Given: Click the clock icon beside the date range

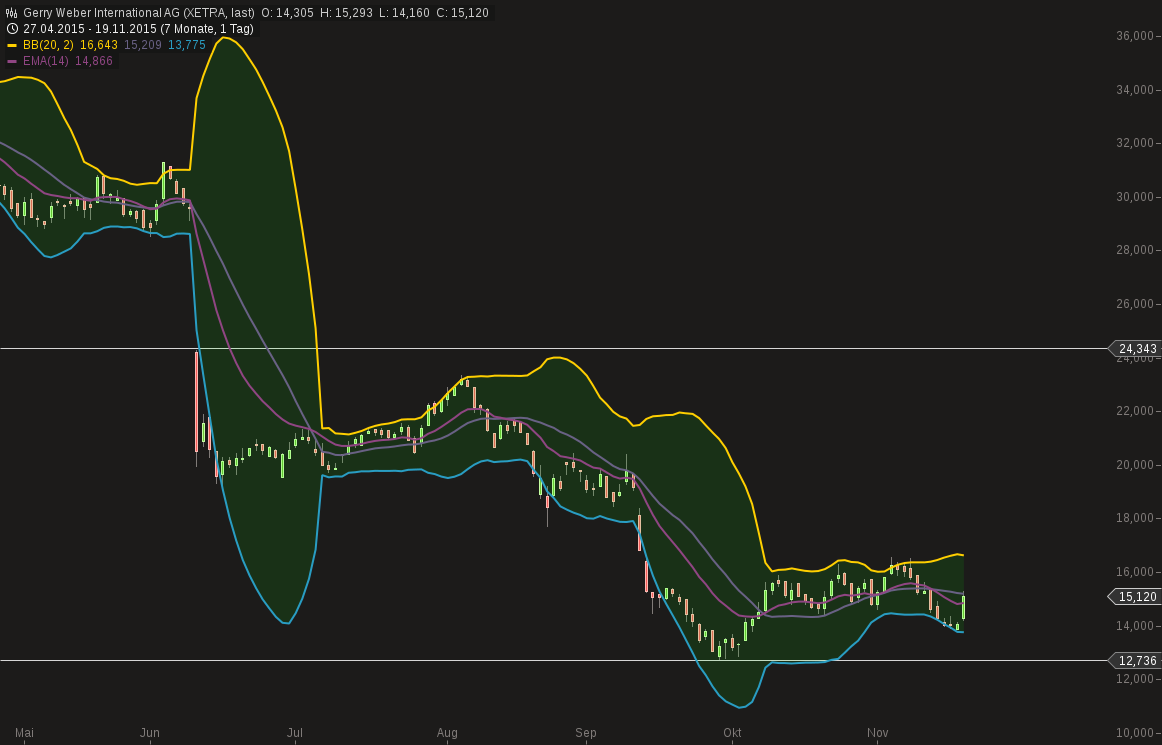Looking at the screenshot, I should tap(11, 29).
